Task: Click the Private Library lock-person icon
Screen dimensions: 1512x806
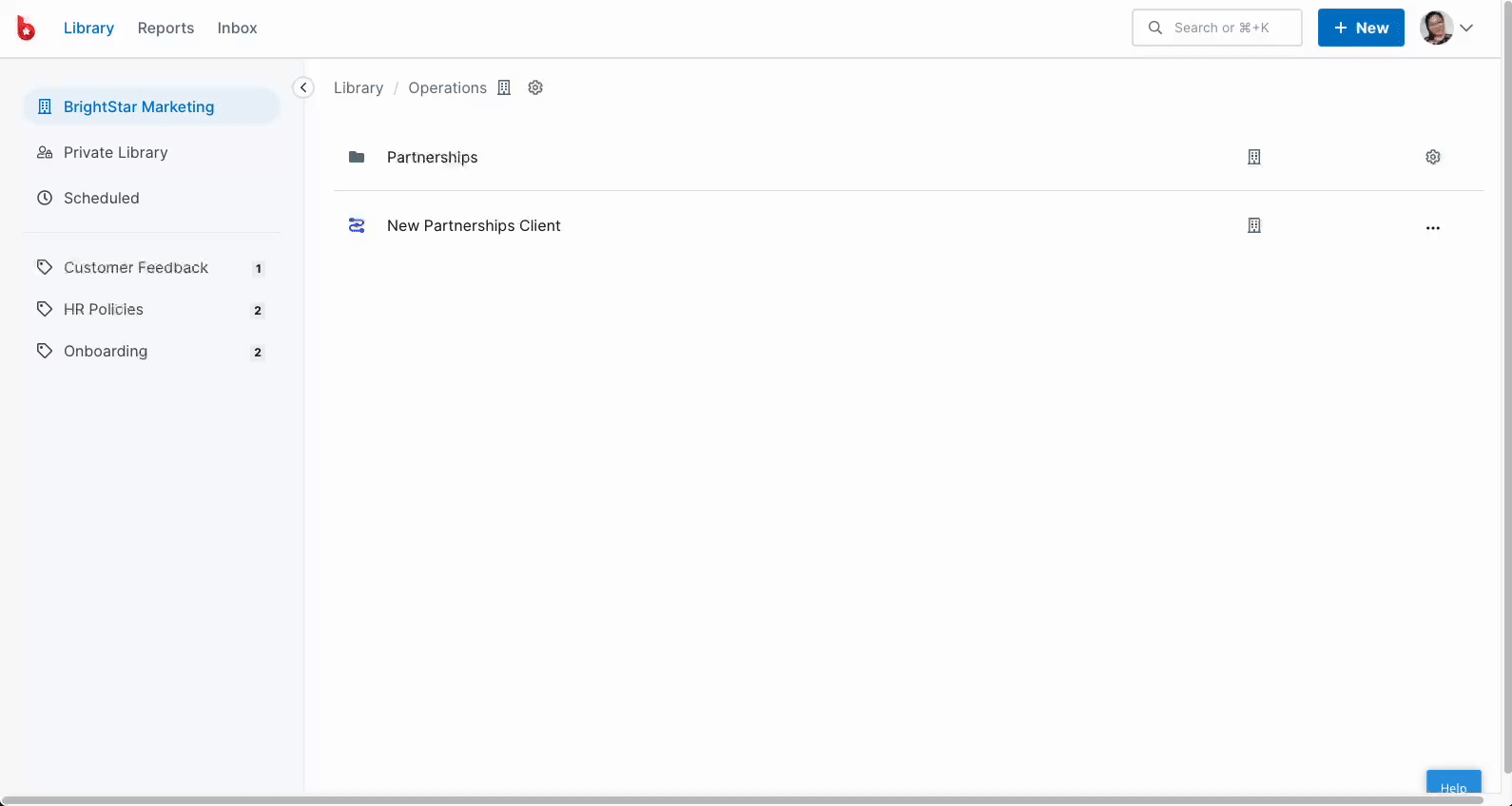Action: 45,152
